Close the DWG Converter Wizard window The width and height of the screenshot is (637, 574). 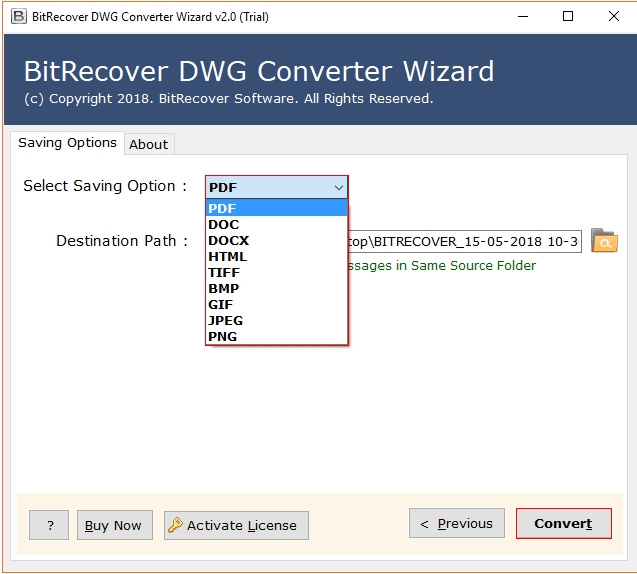point(613,17)
